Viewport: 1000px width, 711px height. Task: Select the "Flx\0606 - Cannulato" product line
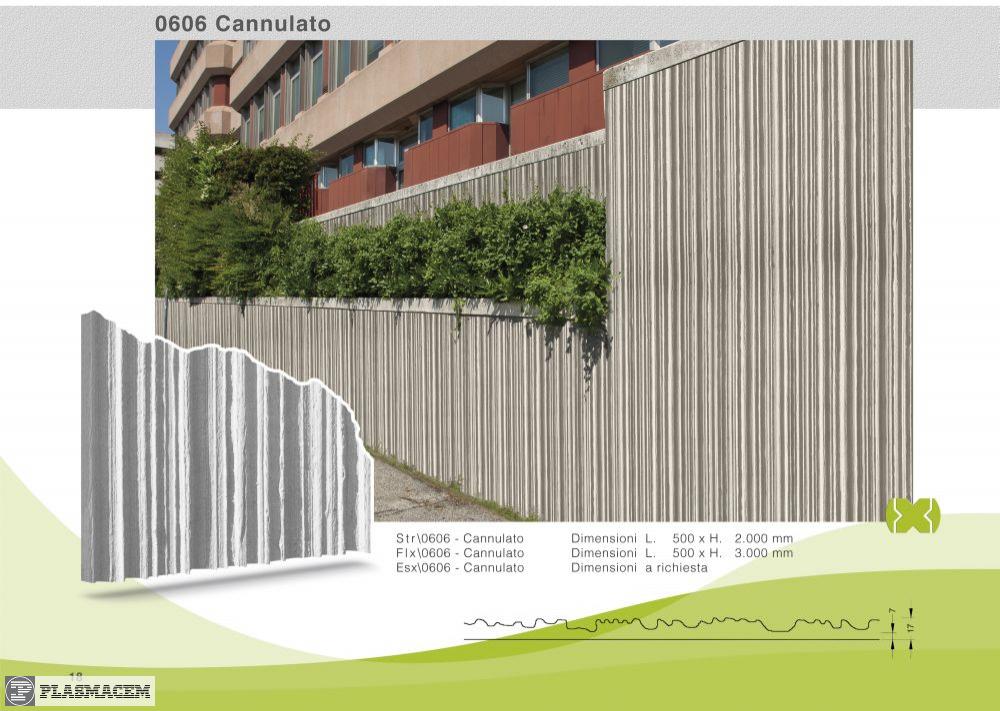tap(460, 553)
